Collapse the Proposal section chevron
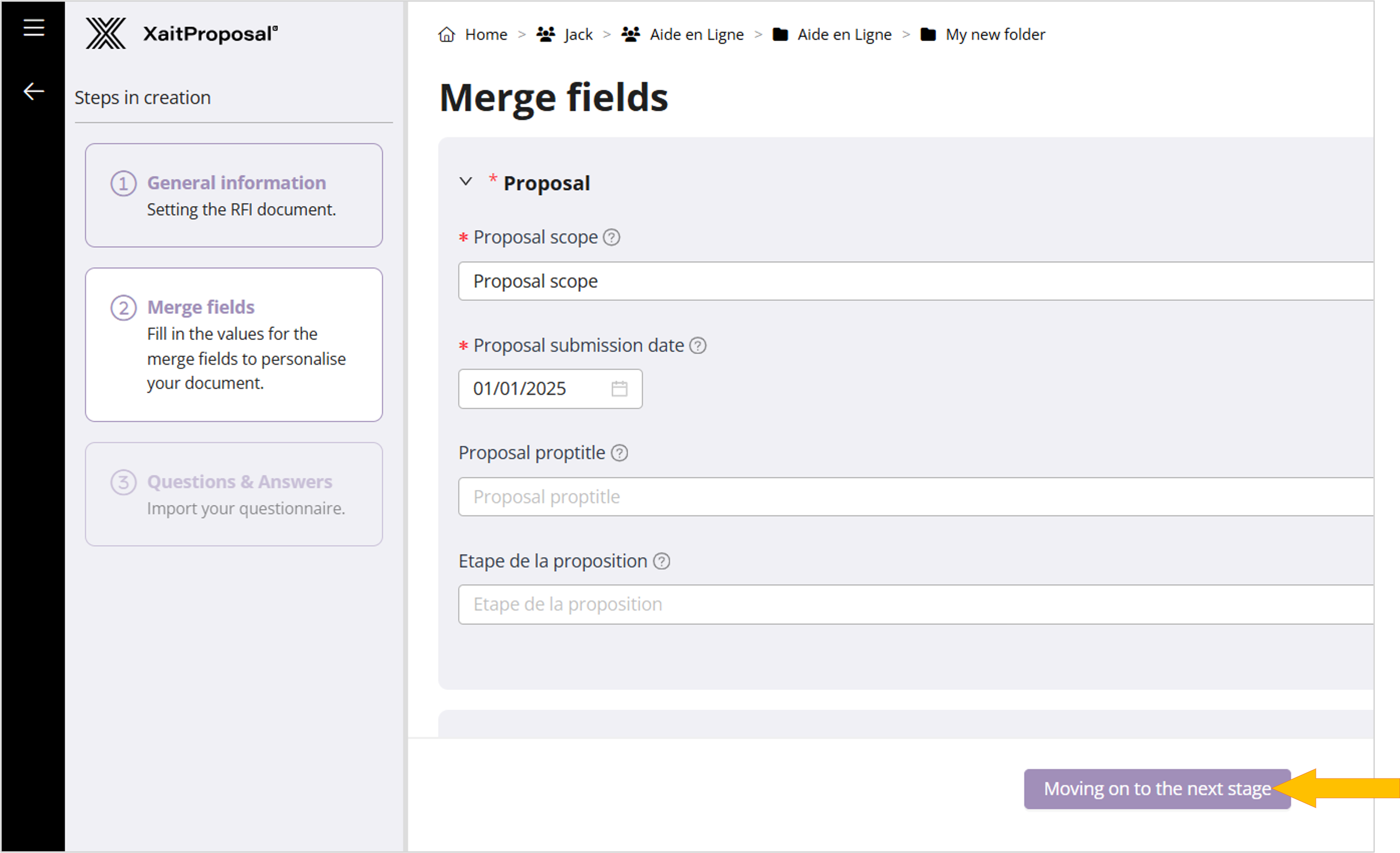Screen dimensions: 1400x853 click(x=466, y=182)
